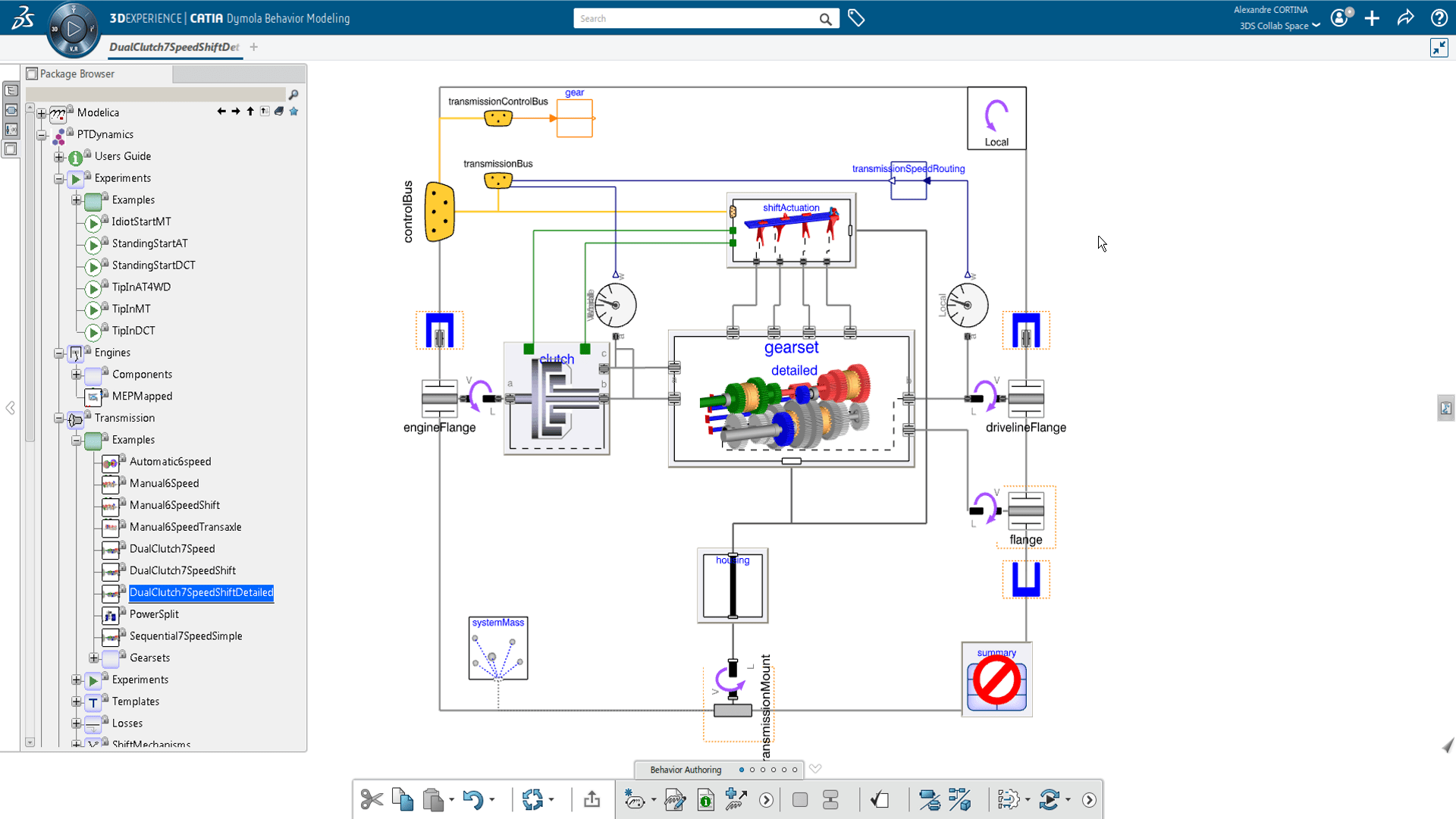This screenshot has height=819, width=1456.
Task: Click the Package Browser search magnifier
Action: (293, 94)
